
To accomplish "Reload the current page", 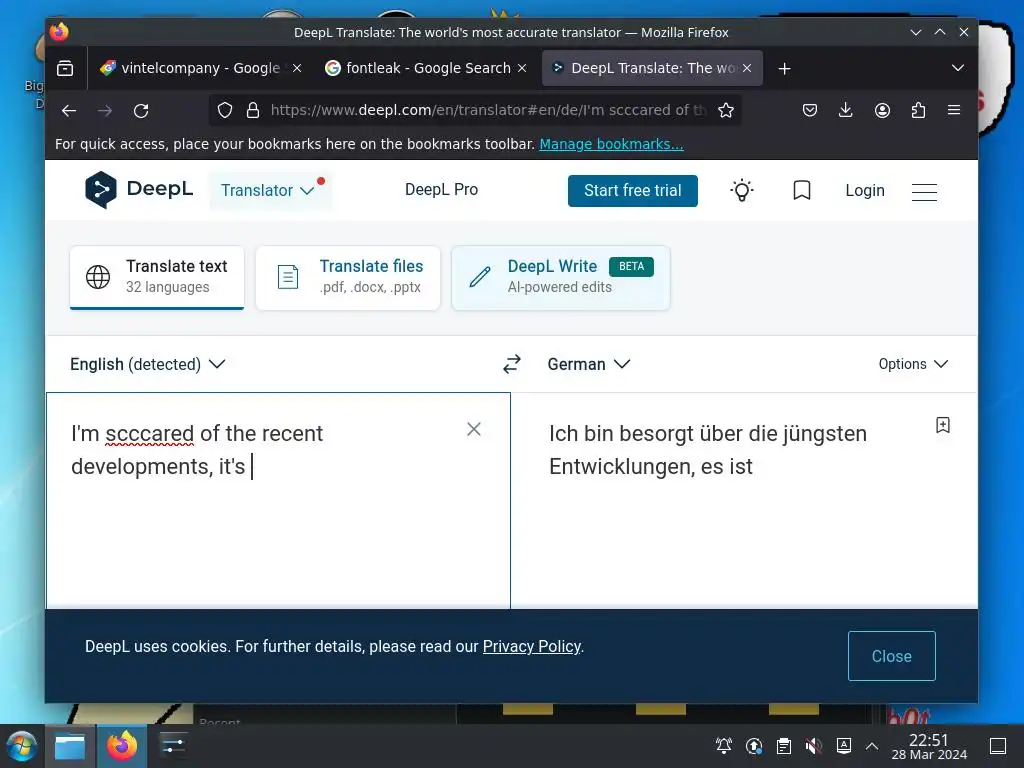I will (x=141, y=110).
